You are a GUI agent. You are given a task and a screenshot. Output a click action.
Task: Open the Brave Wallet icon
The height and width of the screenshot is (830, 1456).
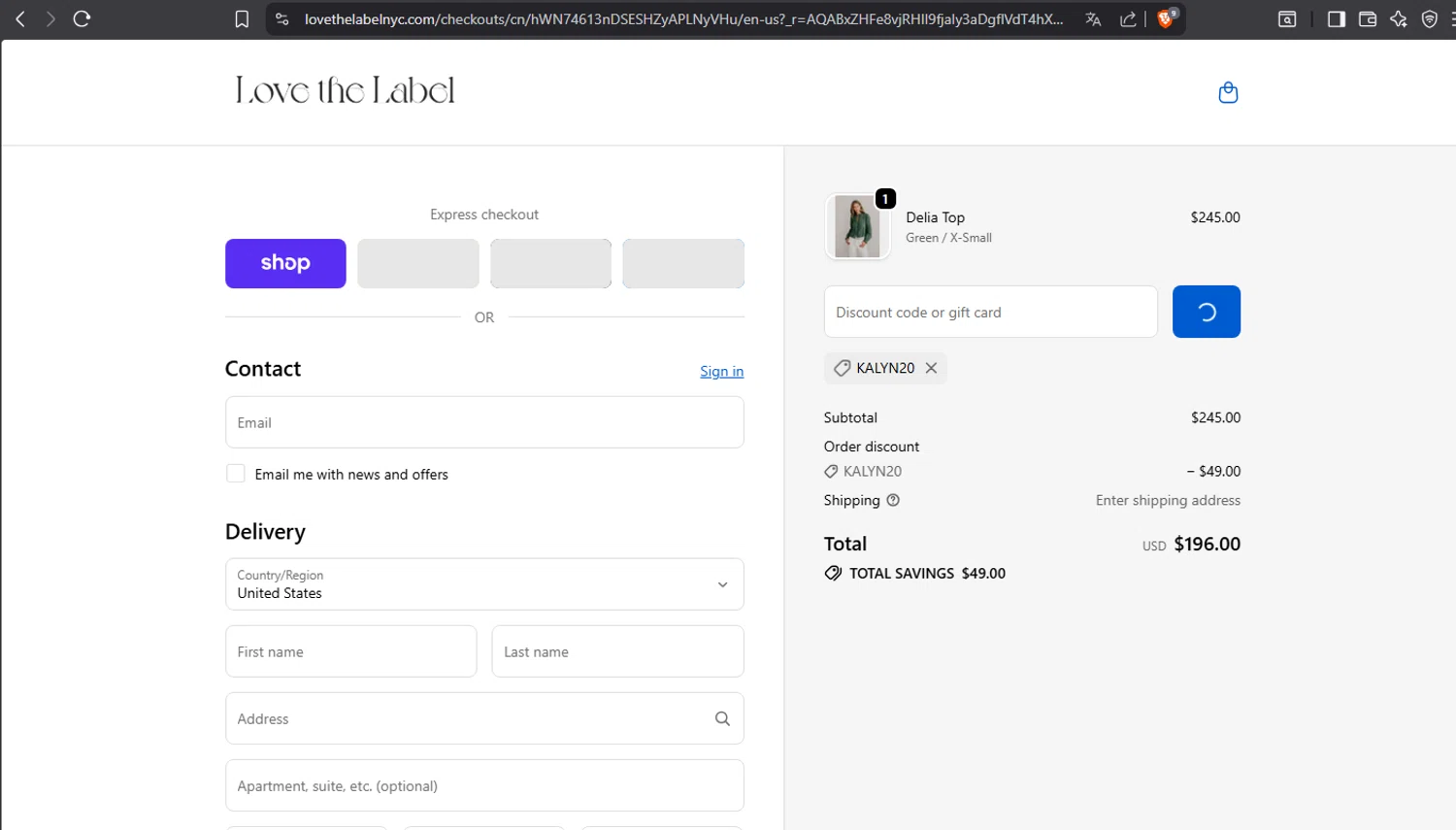(x=1368, y=18)
